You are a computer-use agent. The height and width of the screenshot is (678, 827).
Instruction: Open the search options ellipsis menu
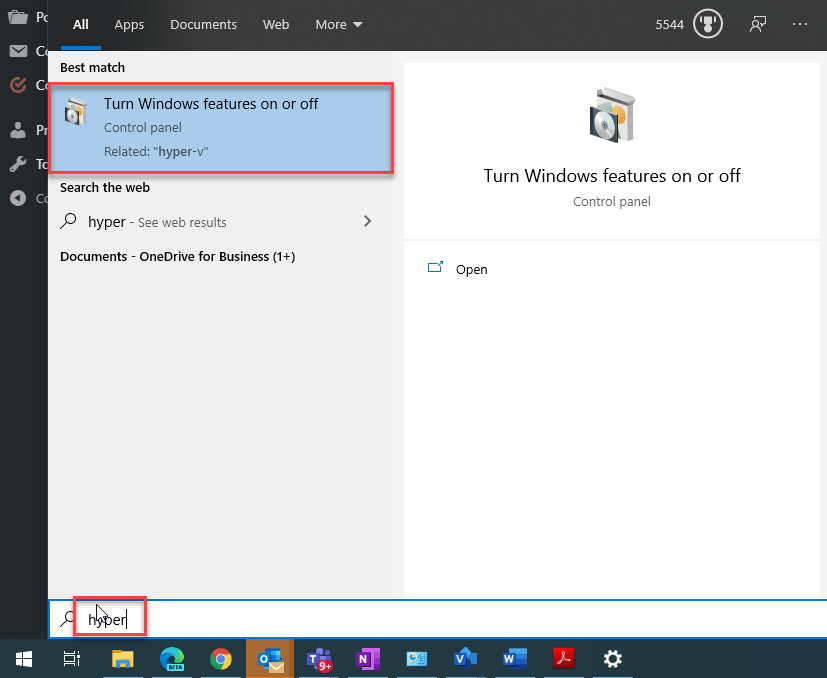click(x=800, y=24)
